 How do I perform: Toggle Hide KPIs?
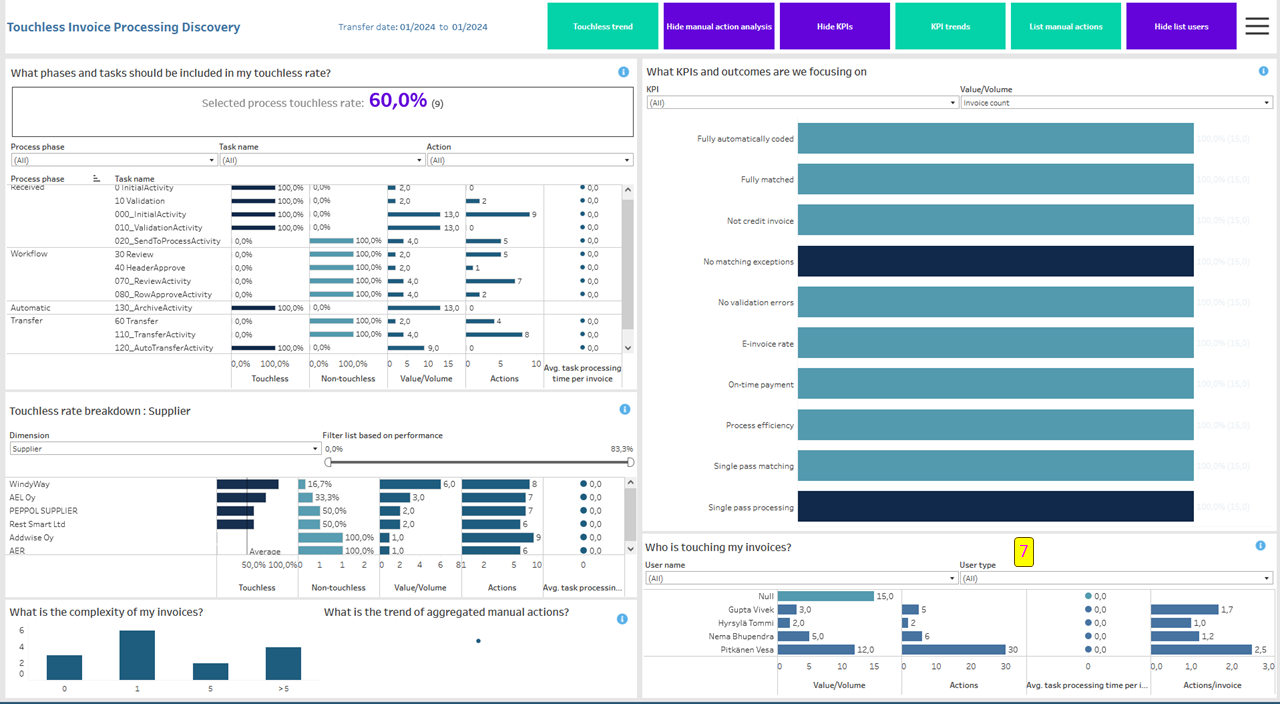point(834,26)
